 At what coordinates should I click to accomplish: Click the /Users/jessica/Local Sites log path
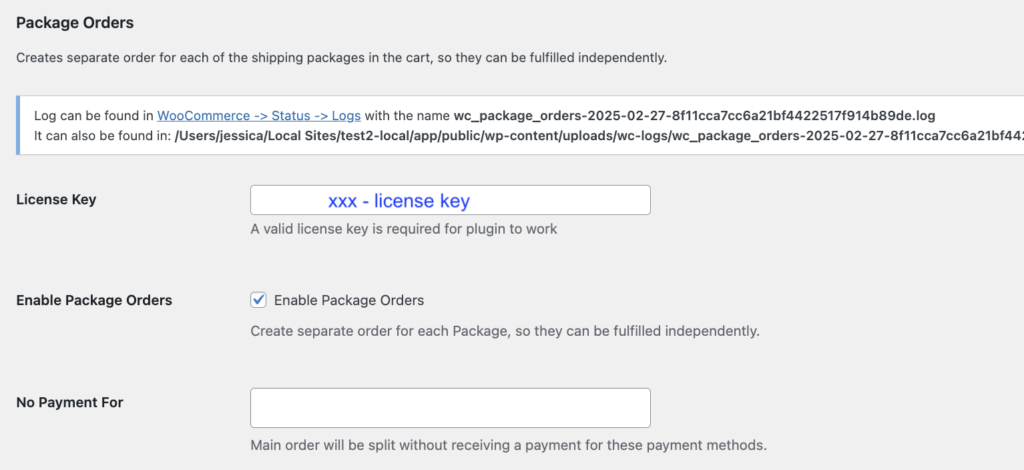(600, 134)
